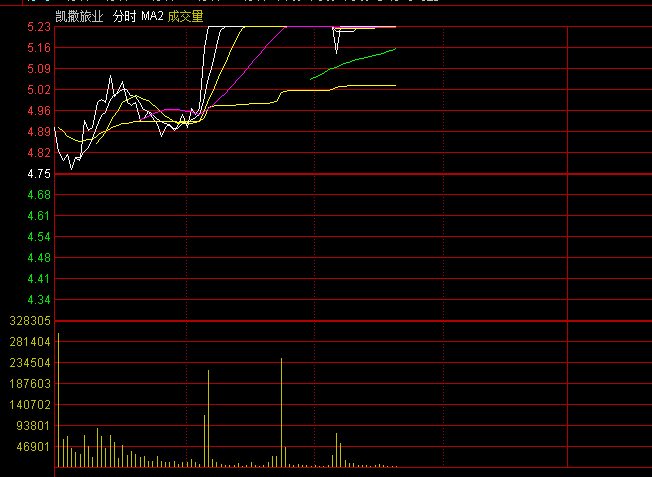The height and width of the screenshot is (477, 652).
Task: Click the MA2 indicator label
Action: 152,17
